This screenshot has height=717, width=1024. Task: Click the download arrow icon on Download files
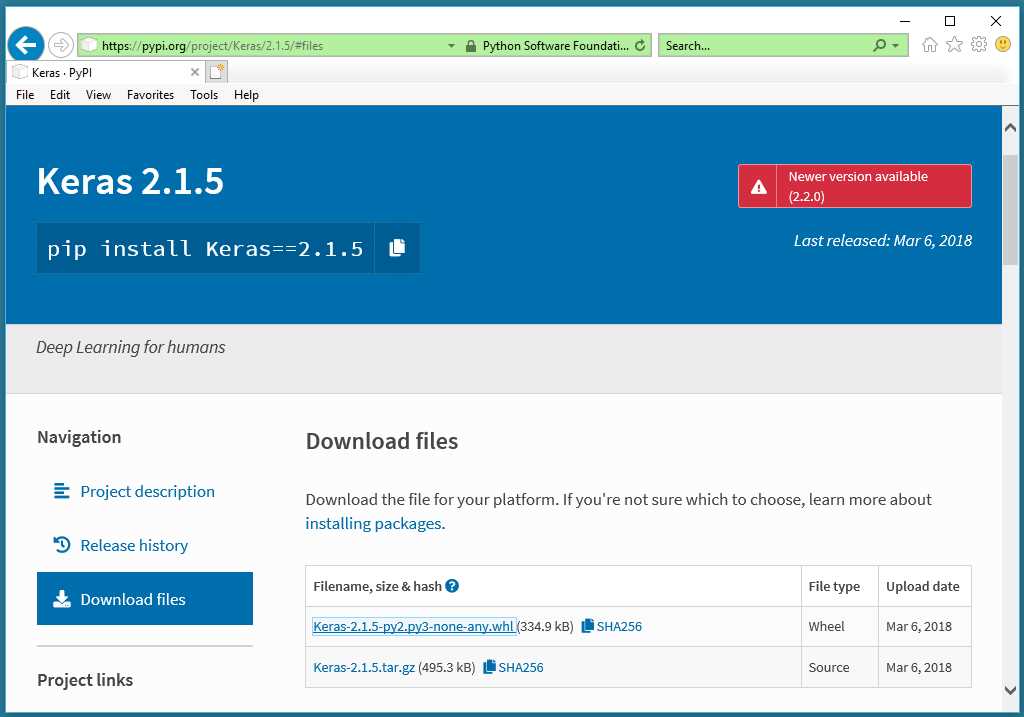click(61, 598)
